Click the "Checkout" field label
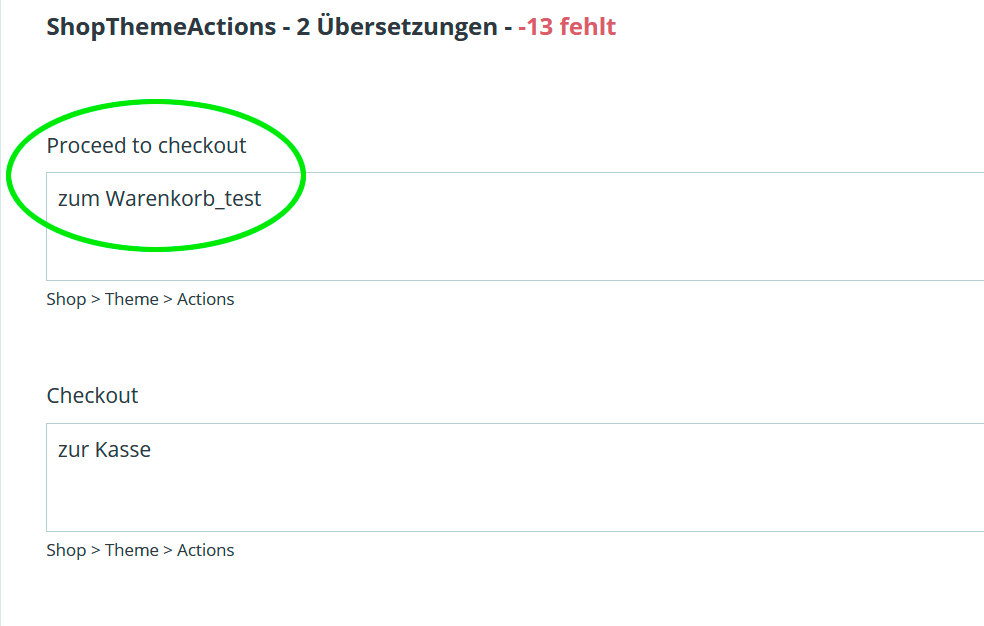This screenshot has height=626, width=984. (x=92, y=396)
